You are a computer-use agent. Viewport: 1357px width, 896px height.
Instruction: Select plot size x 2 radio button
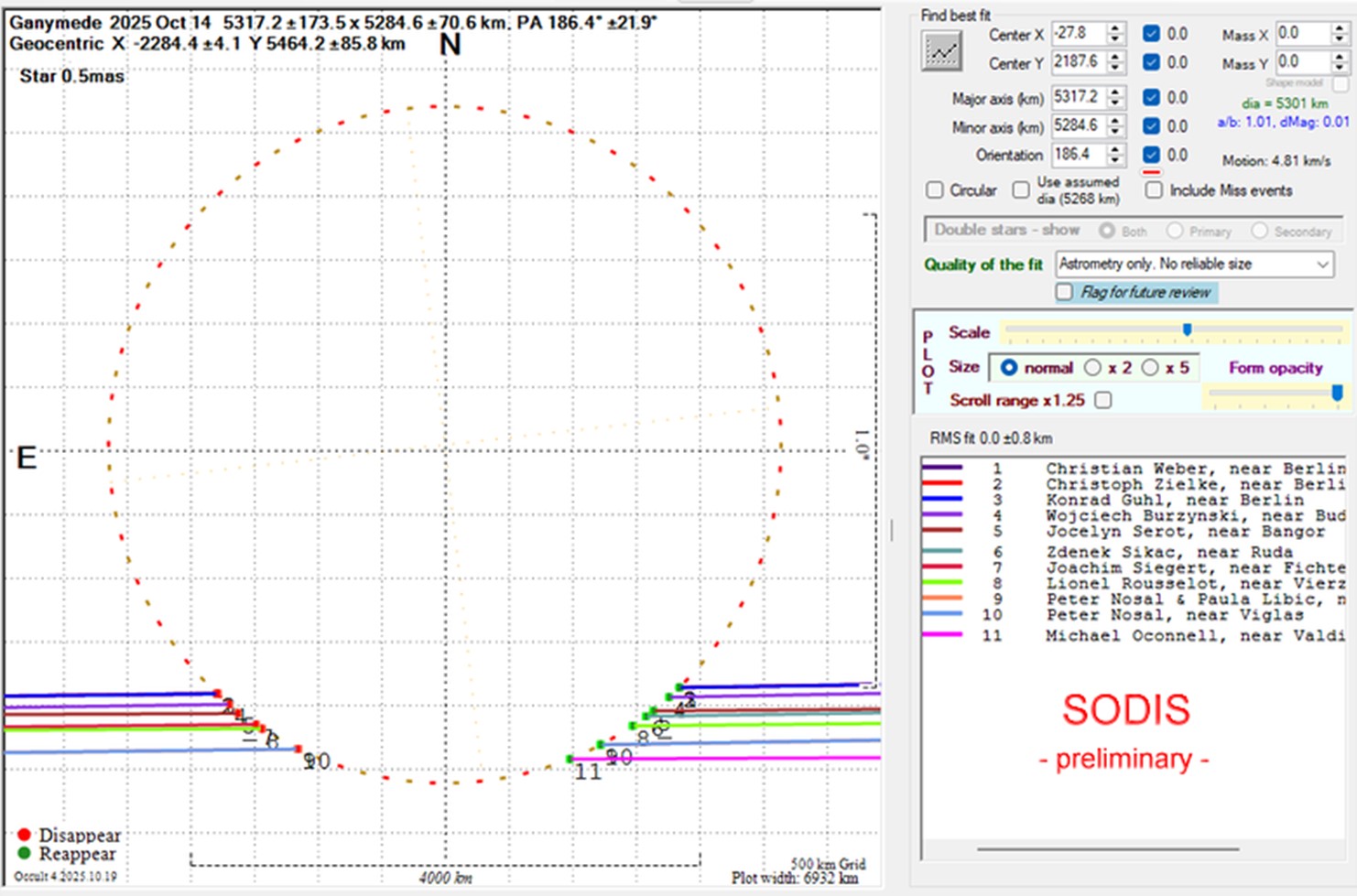pos(1092,367)
